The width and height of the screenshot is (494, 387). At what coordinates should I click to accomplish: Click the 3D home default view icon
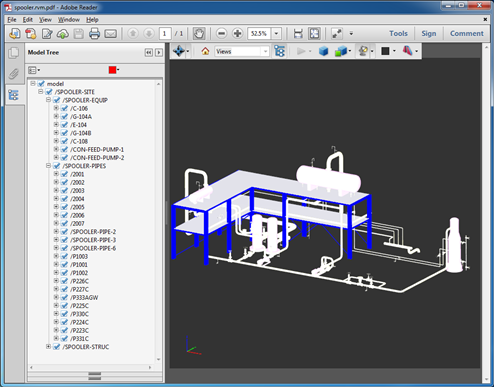[205, 51]
